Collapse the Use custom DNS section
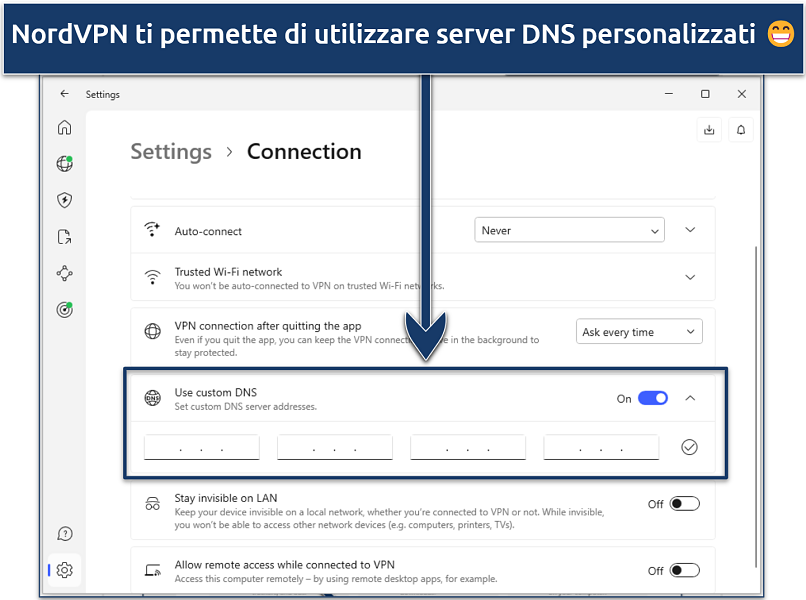 click(x=690, y=398)
